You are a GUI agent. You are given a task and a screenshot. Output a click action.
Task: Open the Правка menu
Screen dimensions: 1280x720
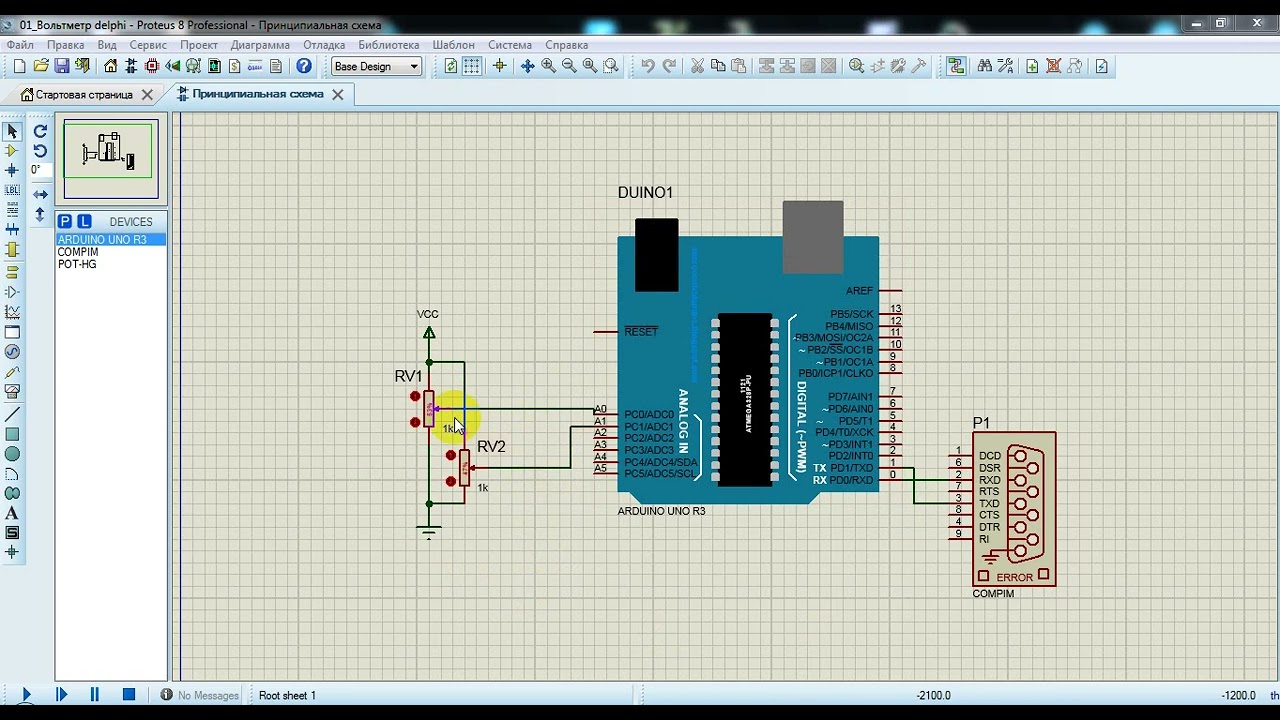[x=65, y=45]
